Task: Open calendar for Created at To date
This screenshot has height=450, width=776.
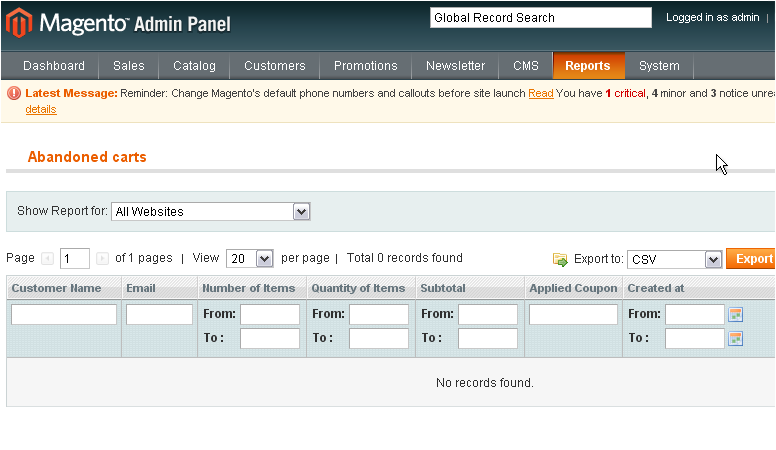Action: 736,338
